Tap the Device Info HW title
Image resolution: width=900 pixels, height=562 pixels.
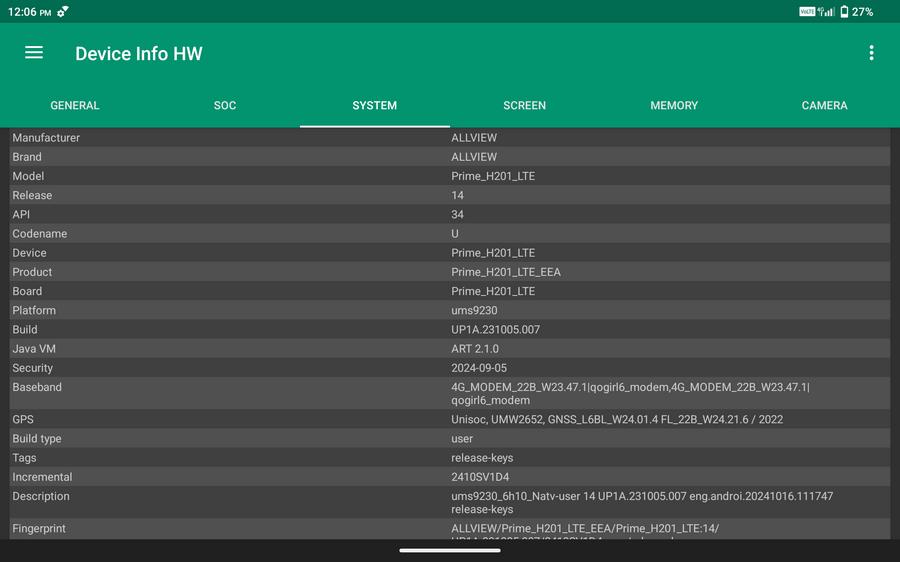point(139,53)
